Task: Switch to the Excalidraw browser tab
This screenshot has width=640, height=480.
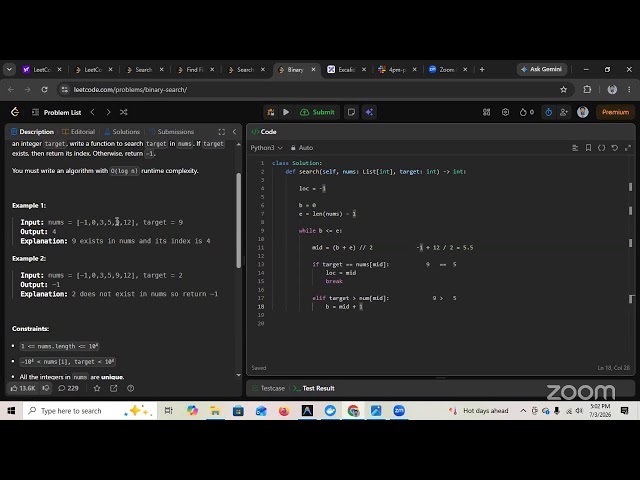Action: pyautogui.click(x=347, y=70)
